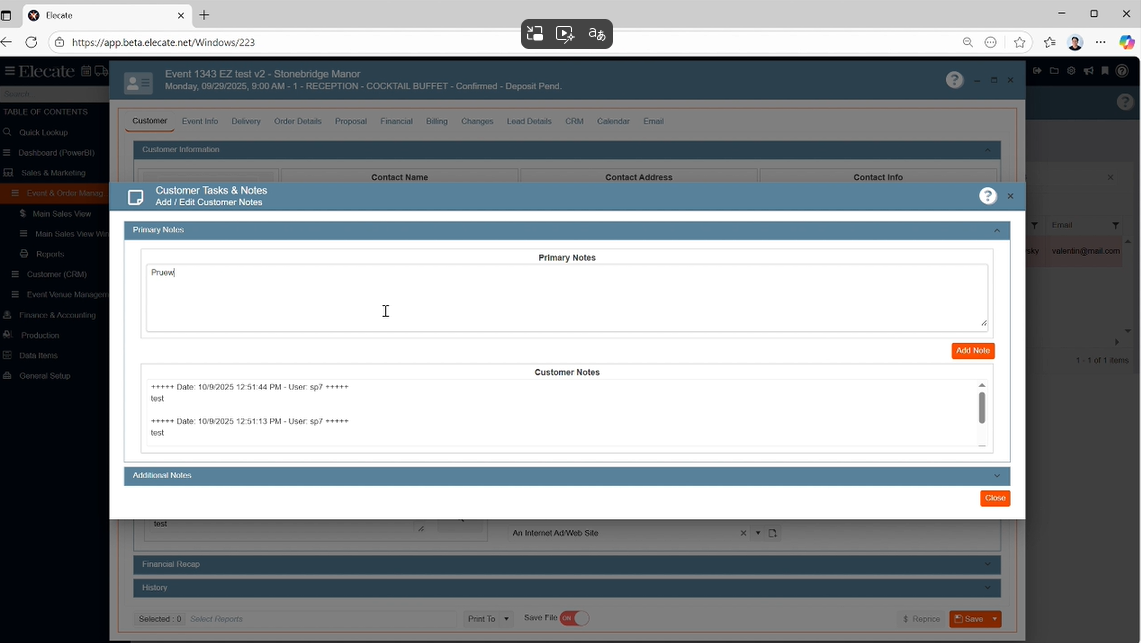
Task: Click the delivery truck icon in top bar
Action: 101,71
